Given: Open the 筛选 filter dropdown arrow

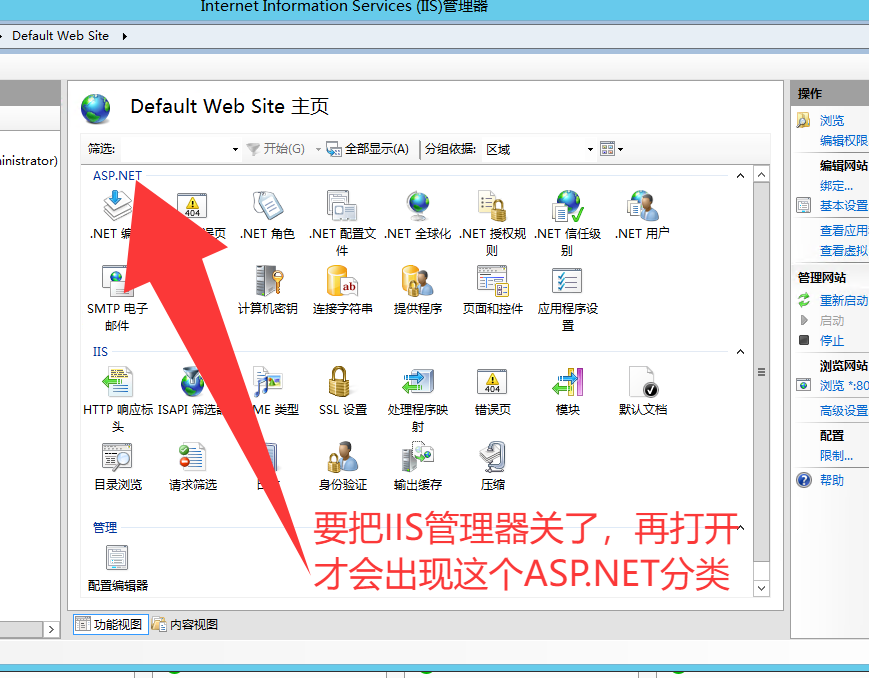Looking at the screenshot, I should click(235, 149).
